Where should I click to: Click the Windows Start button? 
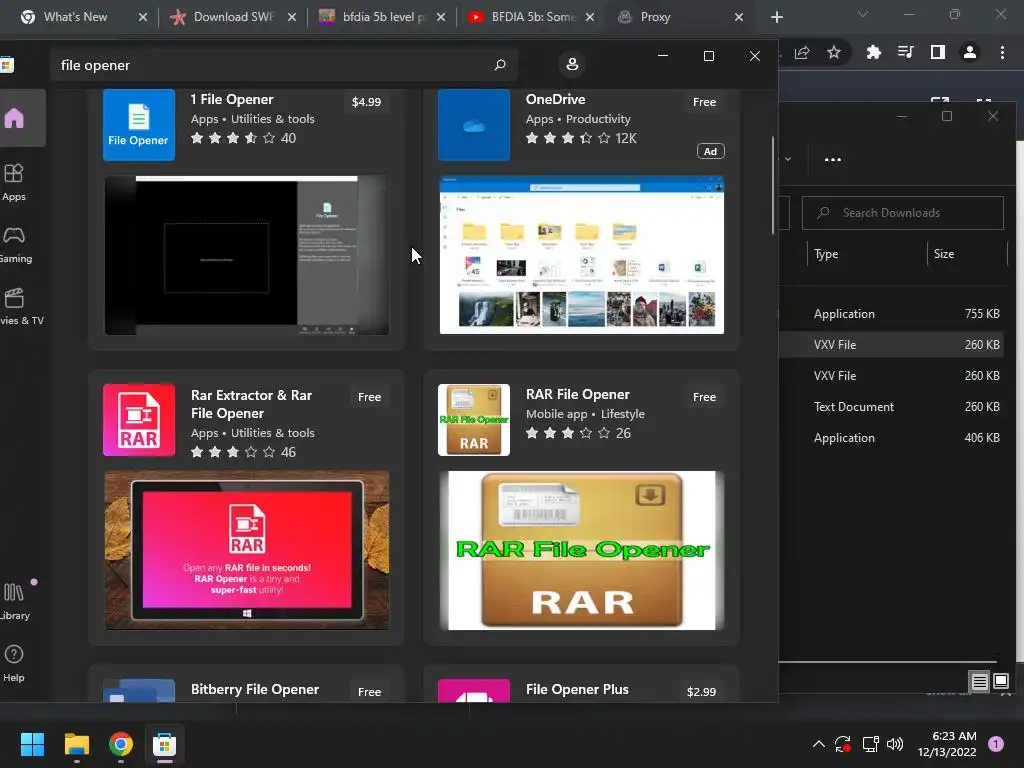tap(32, 744)
